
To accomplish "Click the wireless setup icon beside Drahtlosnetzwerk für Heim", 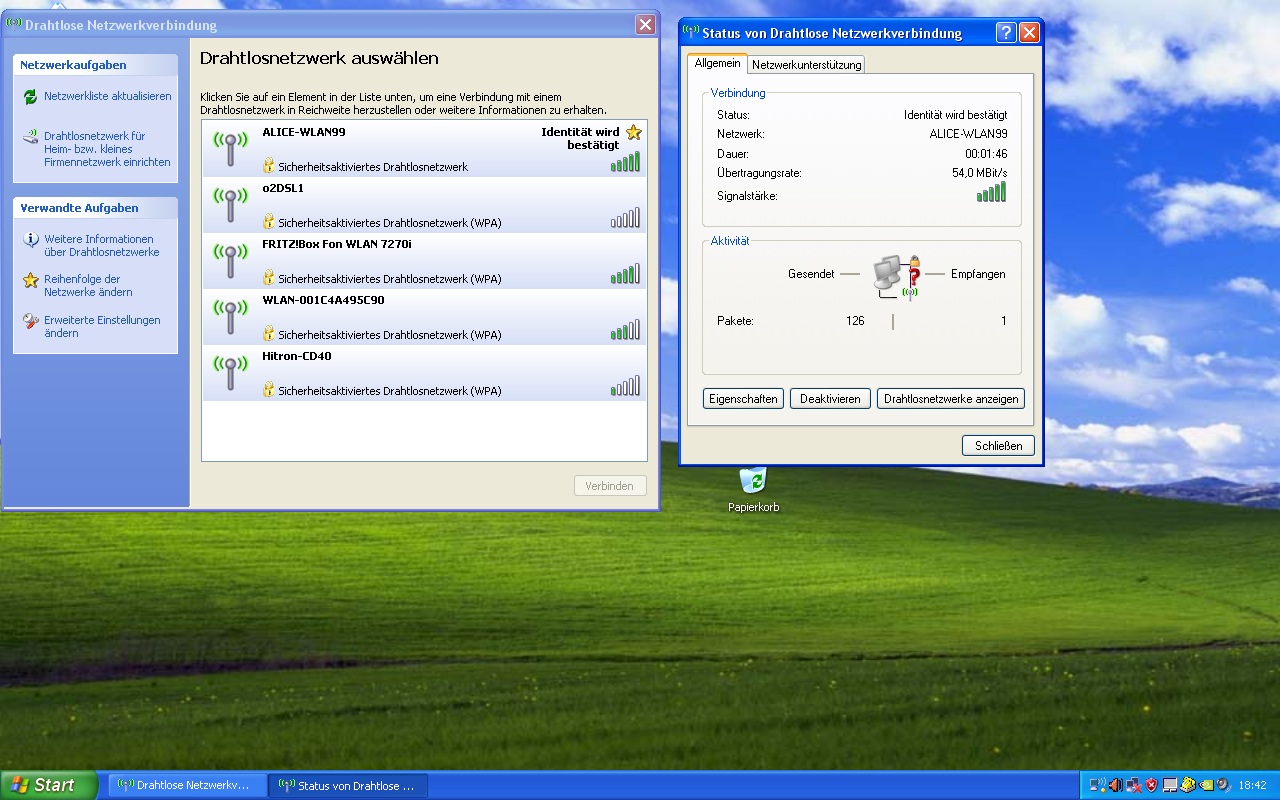I will point(30,136).
